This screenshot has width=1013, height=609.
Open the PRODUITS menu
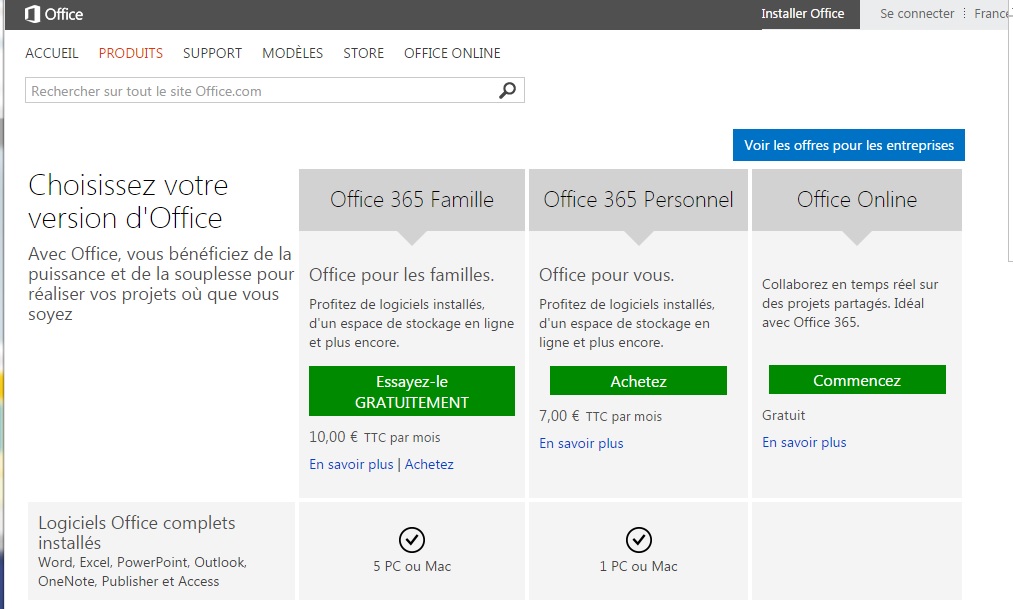[x=131, y=53]
